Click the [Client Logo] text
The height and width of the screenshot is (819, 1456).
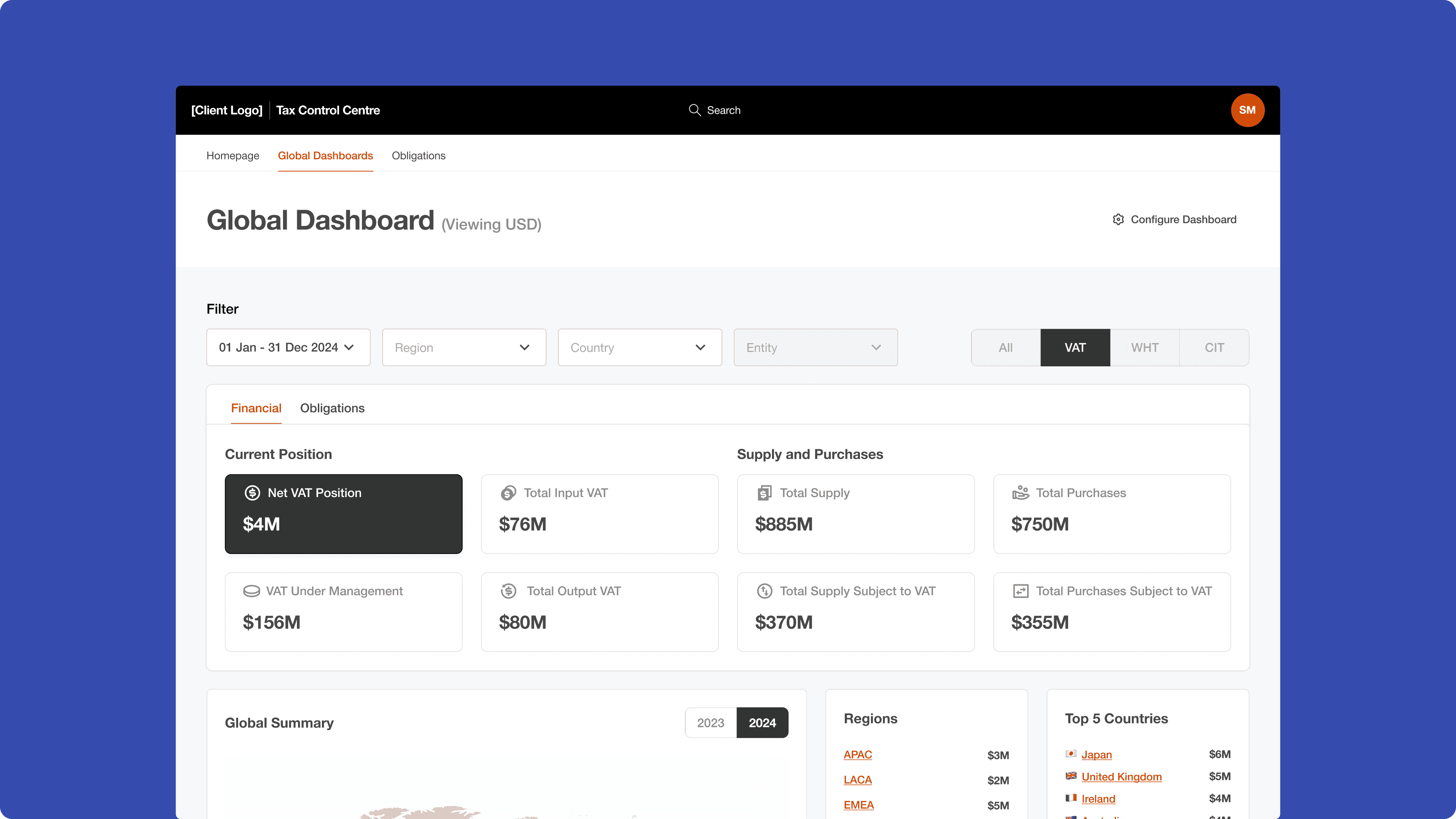point(227,110)
